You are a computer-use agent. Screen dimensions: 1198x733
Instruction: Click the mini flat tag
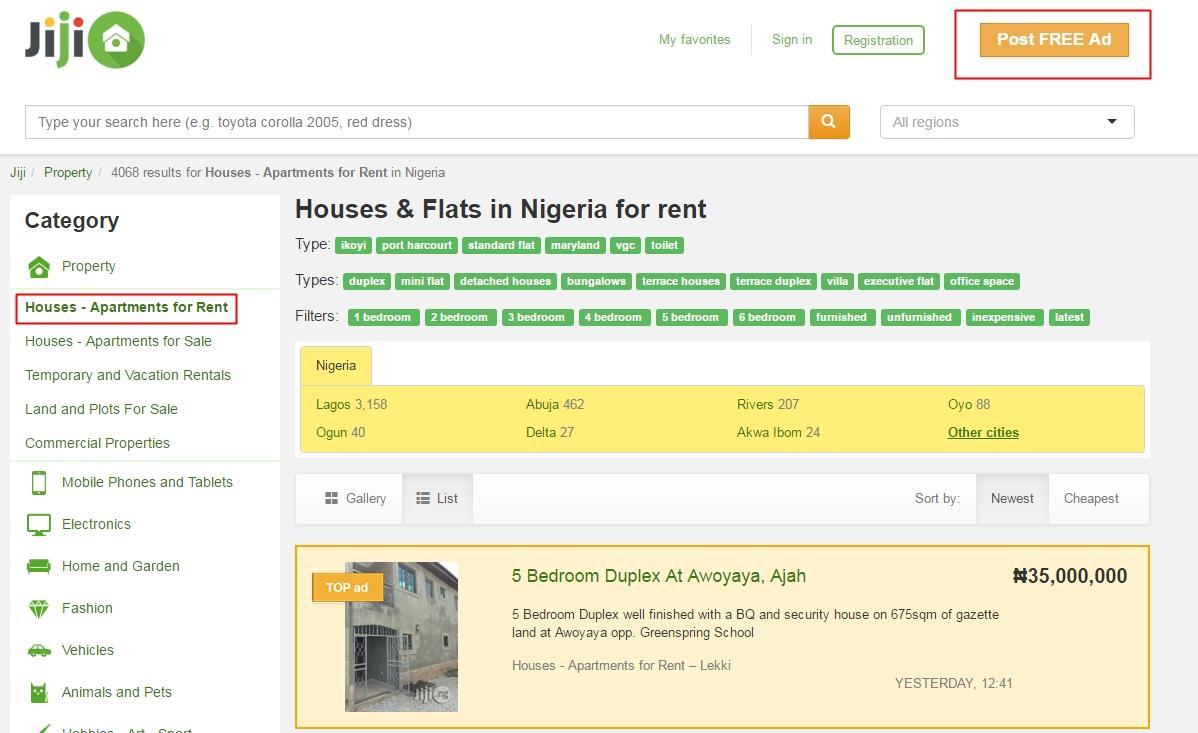point(423,281)
